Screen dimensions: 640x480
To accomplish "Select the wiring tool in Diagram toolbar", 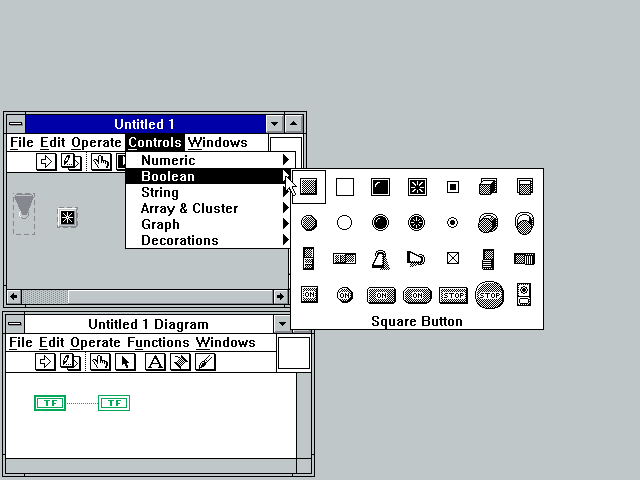I will [180, 362].
